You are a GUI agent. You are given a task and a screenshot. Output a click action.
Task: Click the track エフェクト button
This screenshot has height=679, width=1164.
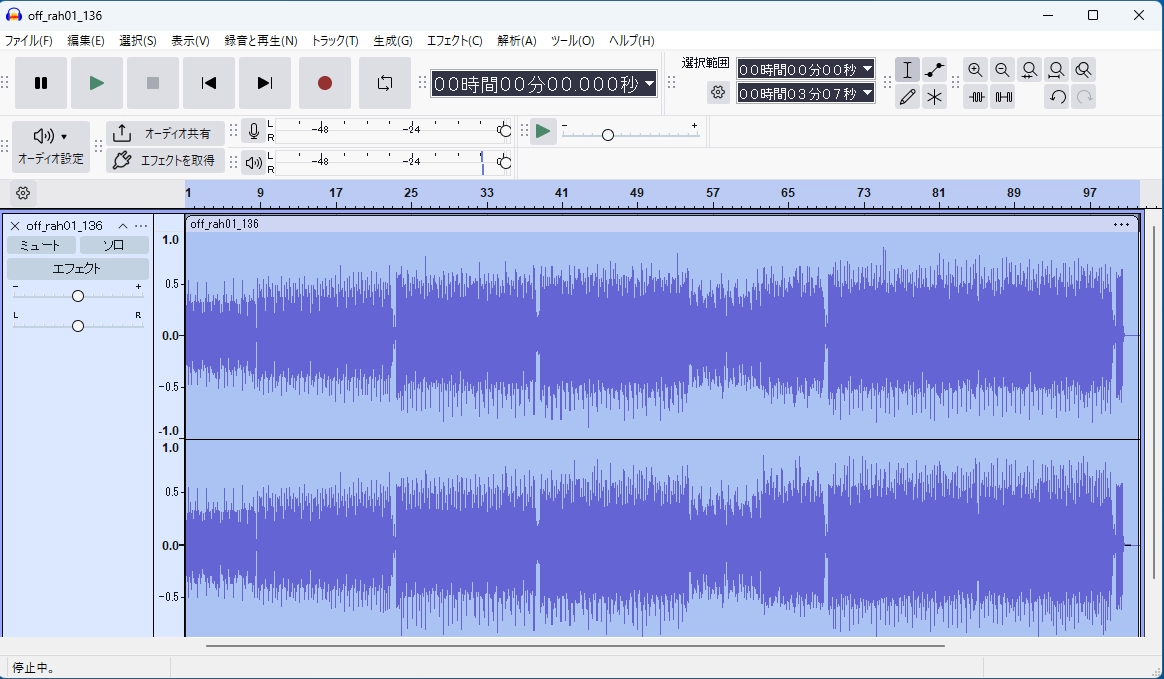(x=77, y=269)
